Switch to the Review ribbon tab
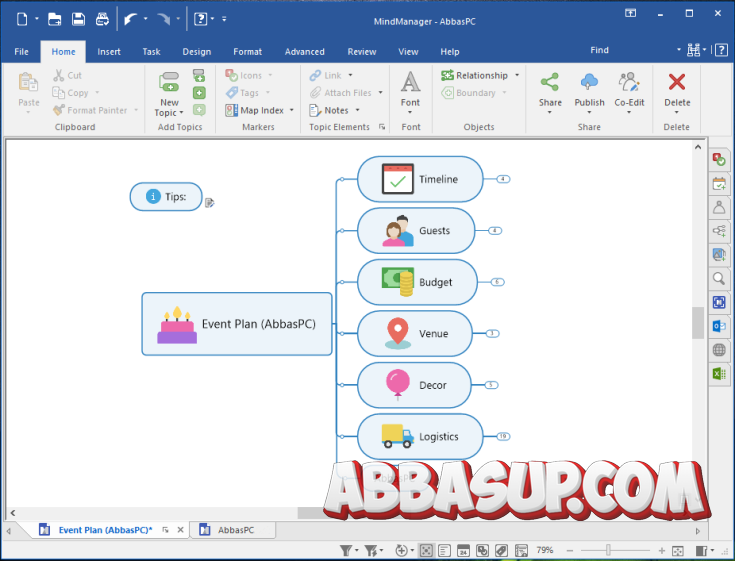Viewport: 735px width, 561px height. (x=361, y=52)
